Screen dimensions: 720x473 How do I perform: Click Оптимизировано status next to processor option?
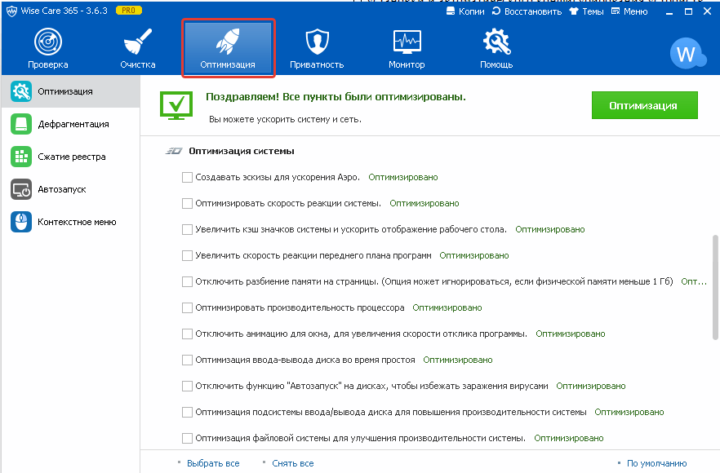tap(447, 308)
